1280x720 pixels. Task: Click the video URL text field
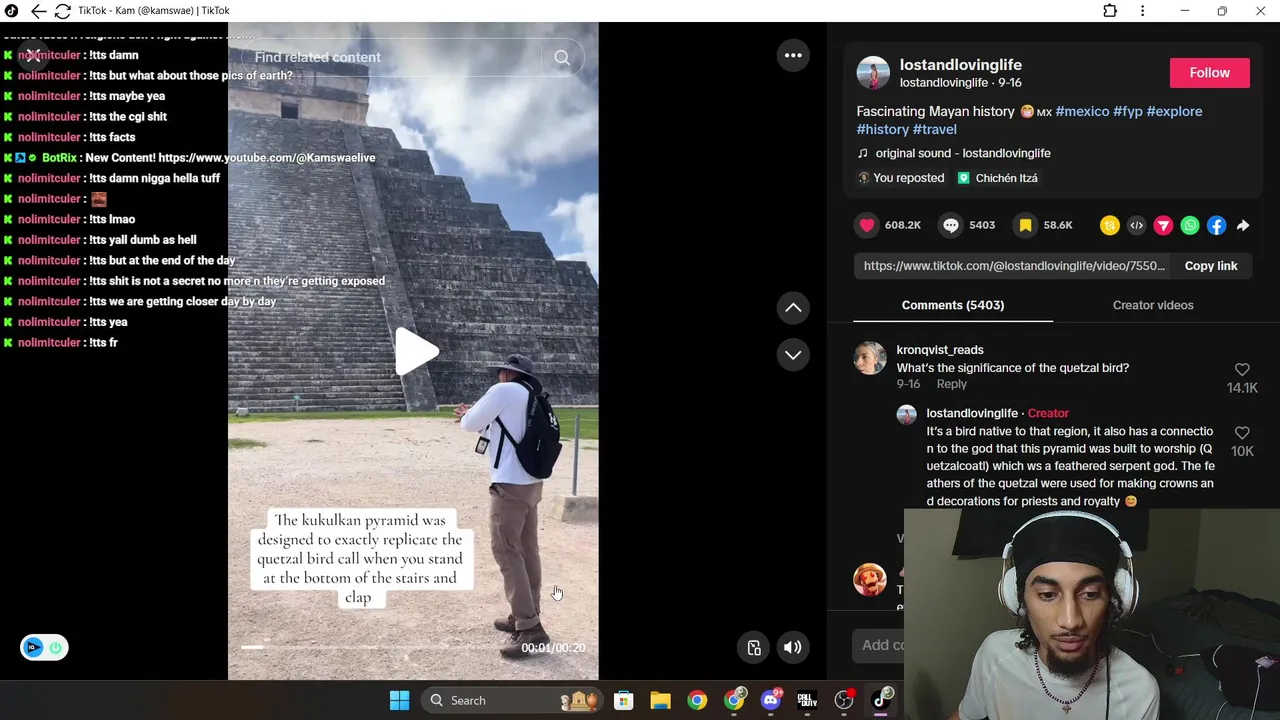pyautogui.click(x=1014, y=266)
